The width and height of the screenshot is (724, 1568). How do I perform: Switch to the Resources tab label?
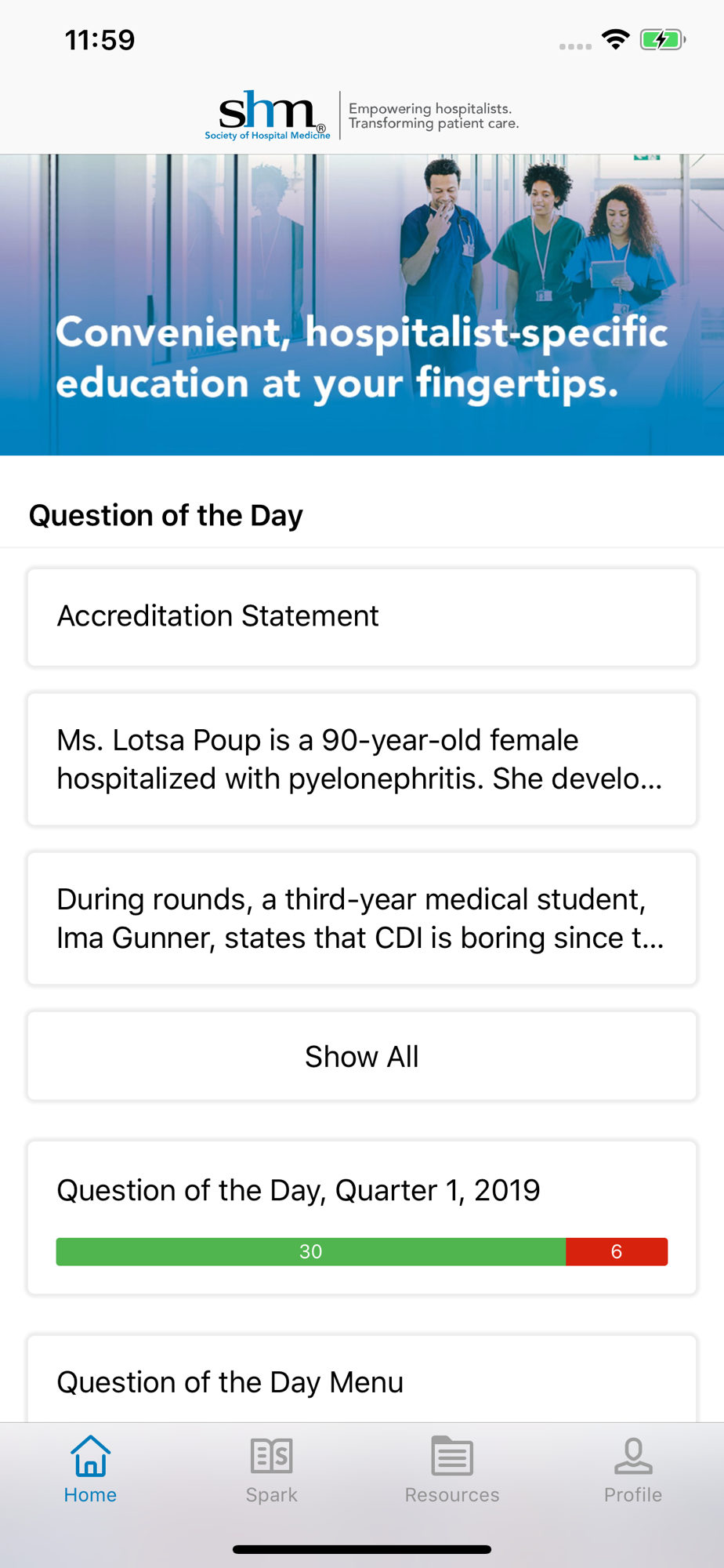point(452,1495)
